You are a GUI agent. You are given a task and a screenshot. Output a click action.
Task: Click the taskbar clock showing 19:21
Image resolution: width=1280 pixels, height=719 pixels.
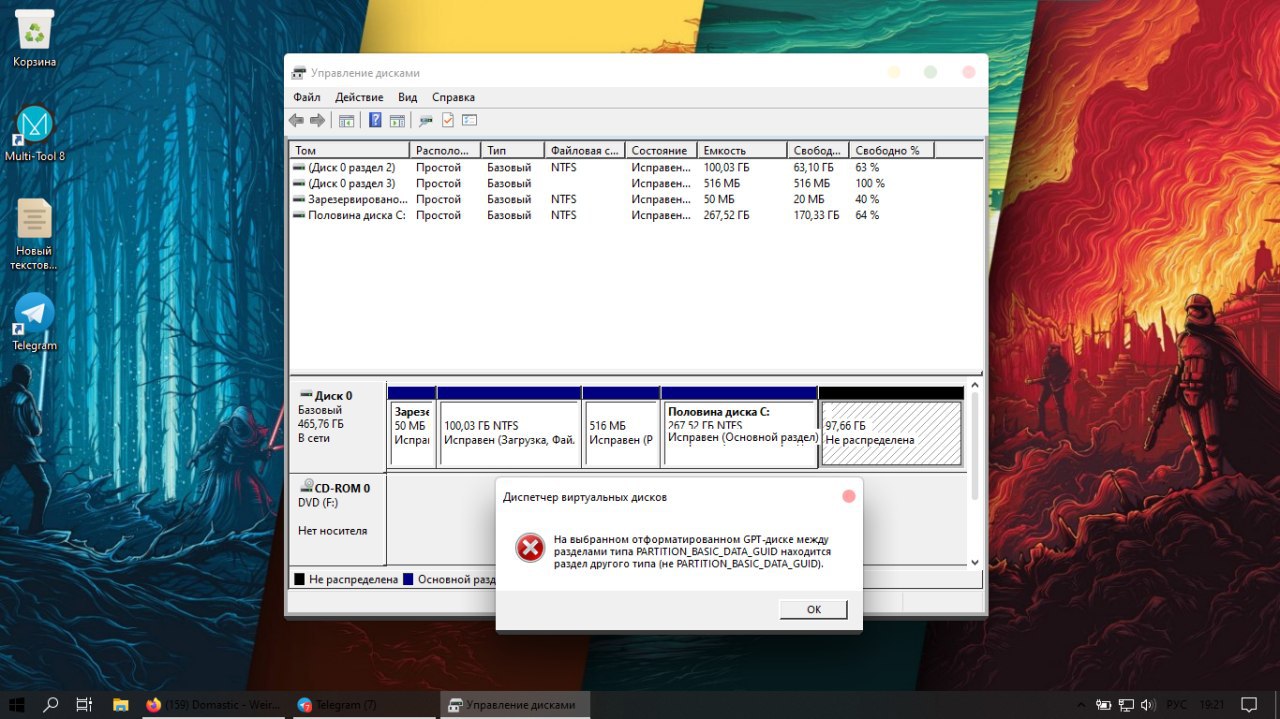pyautogui.click(x=1213, y=705)
